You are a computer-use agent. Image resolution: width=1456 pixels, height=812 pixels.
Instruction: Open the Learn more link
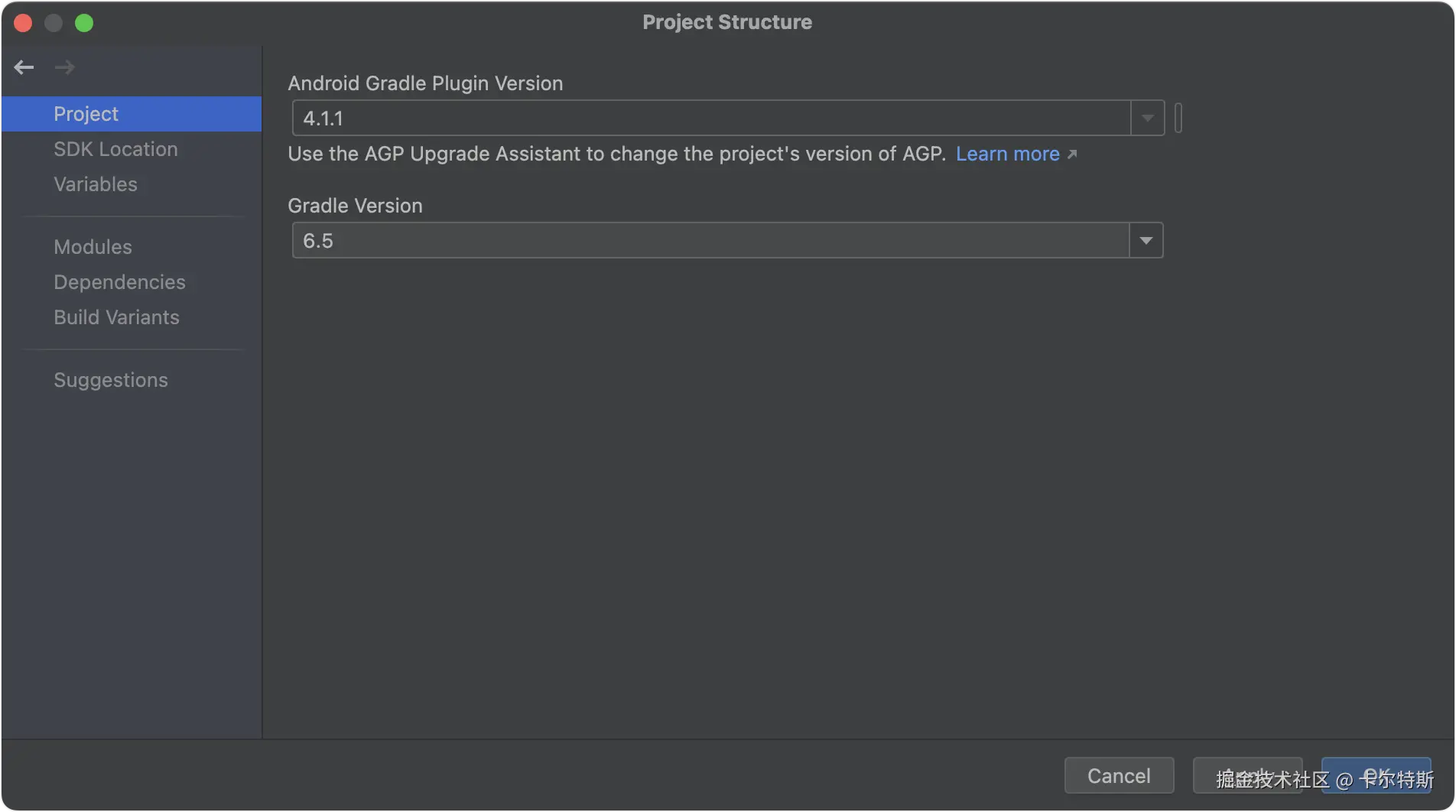click(x=1008, y=154)
